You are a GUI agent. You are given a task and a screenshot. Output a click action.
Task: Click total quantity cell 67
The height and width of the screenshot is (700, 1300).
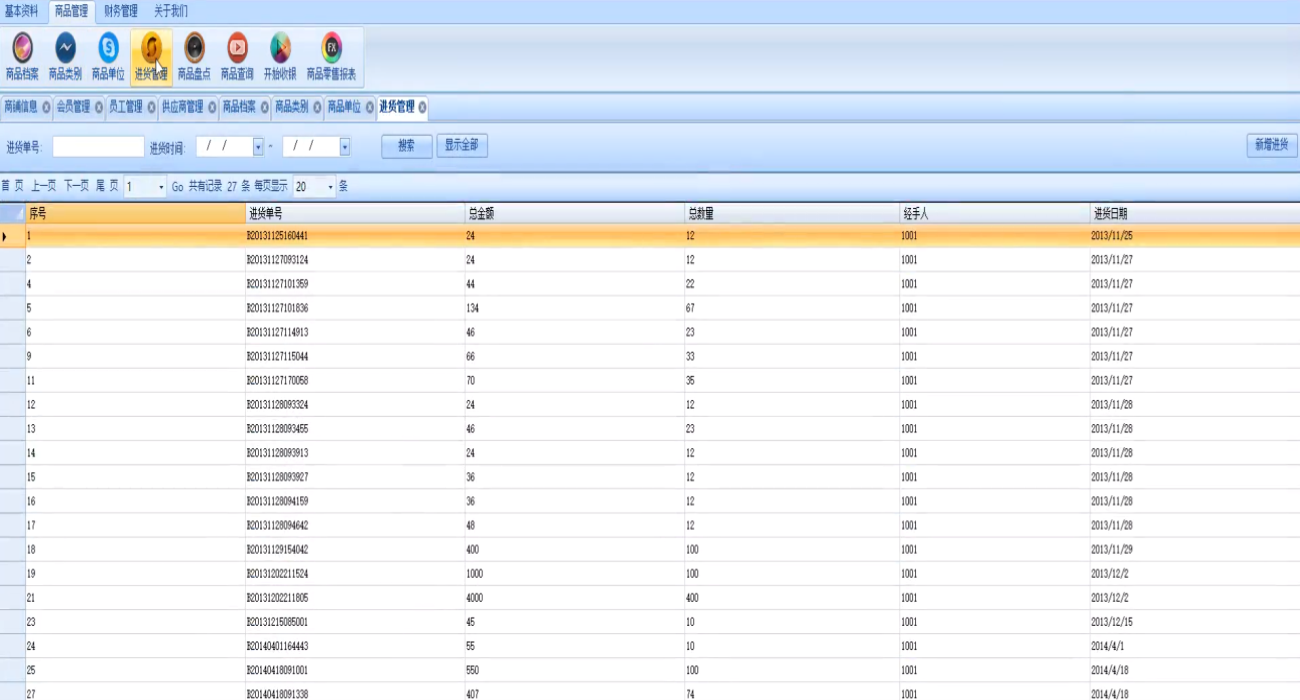pos(792,308)
